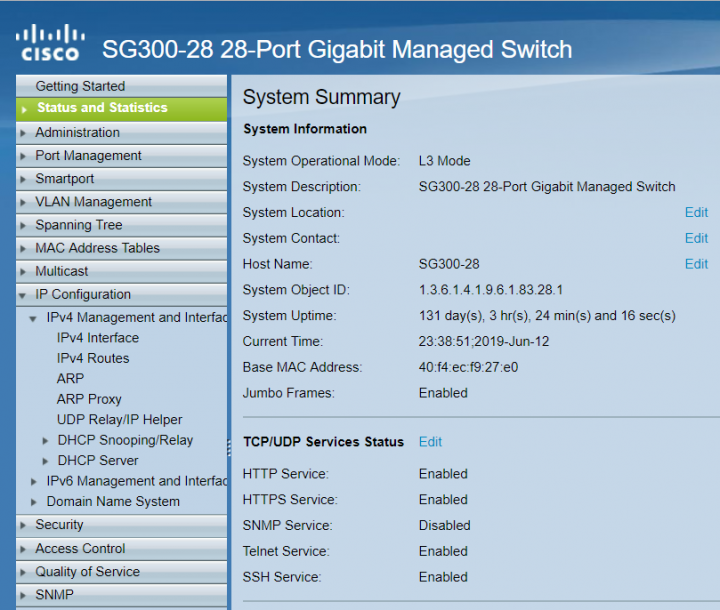
Task: Expand the MAC Address Tables arrow
Action: pyautogui.click(x=23, y=249)
